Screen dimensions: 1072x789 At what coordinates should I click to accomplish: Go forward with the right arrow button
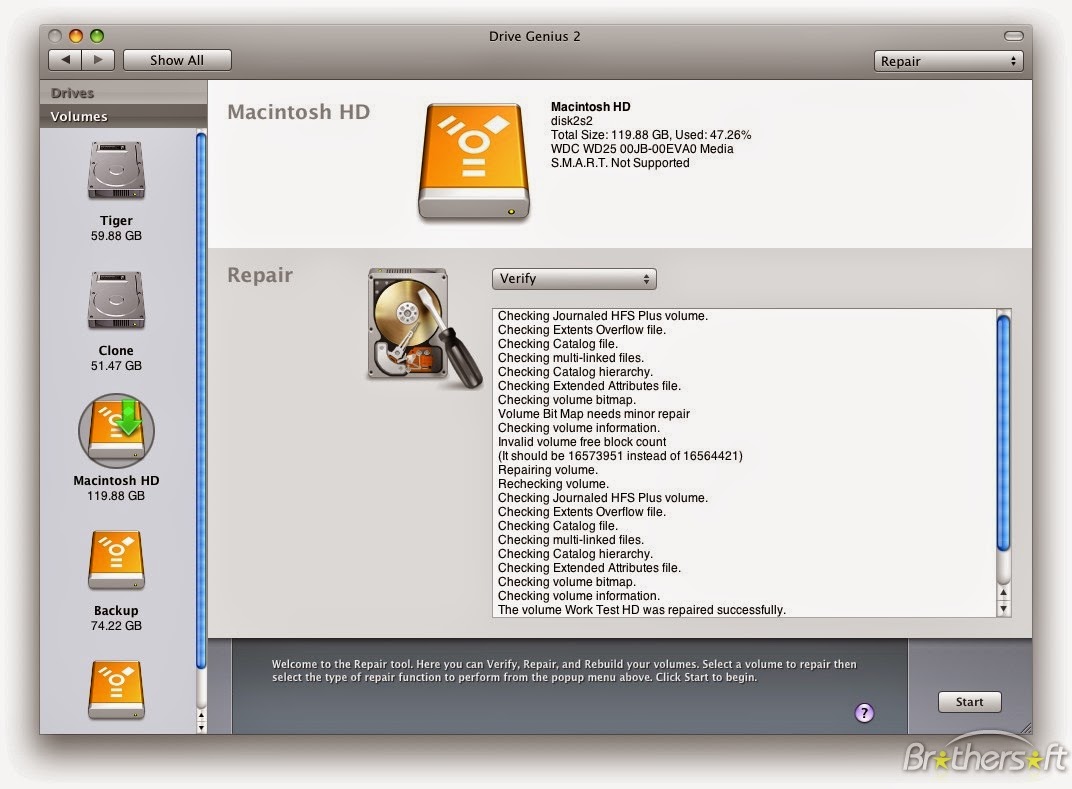point(98,59)
